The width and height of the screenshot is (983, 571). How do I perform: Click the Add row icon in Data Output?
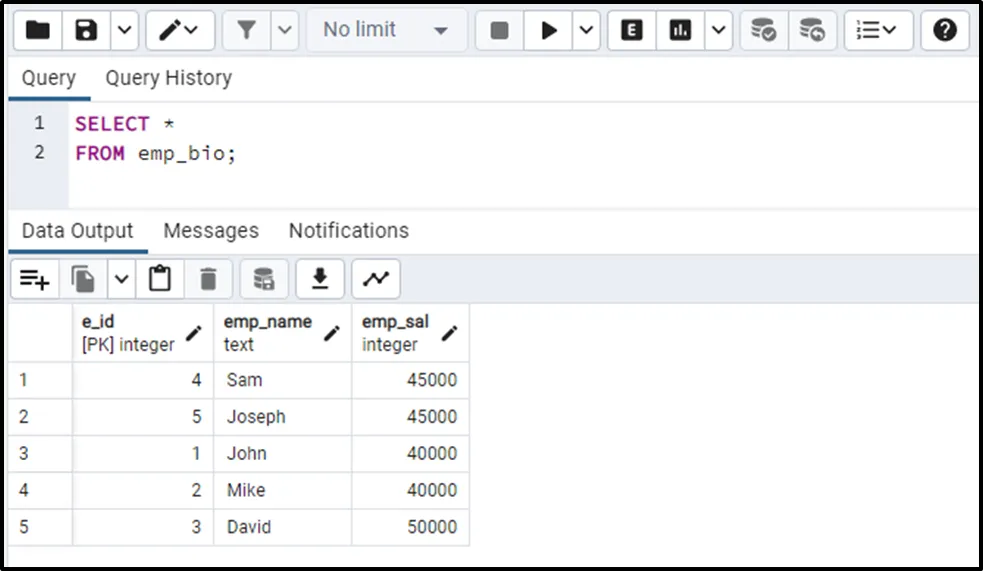[35, 279]
